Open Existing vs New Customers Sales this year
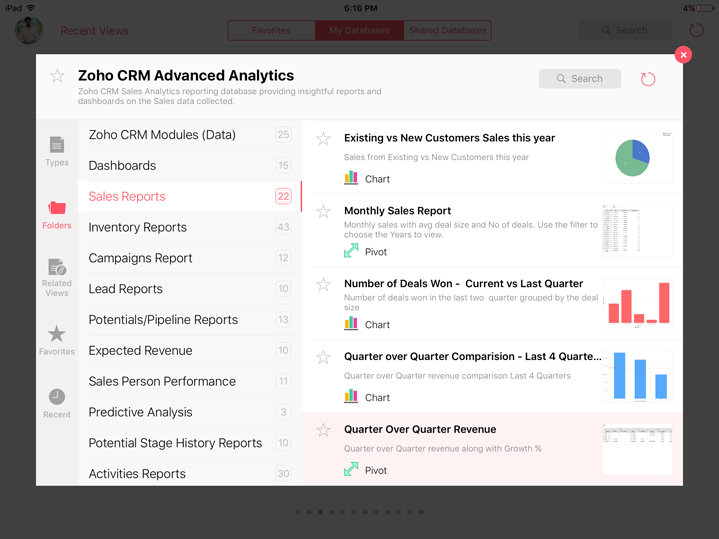This screenshot has height=539, width=719. 449,138
